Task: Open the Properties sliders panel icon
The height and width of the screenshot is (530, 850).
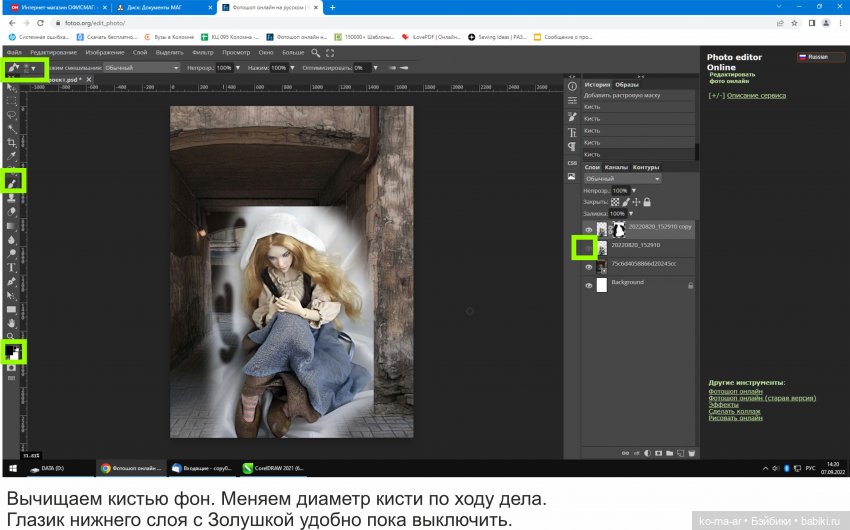Action: (x=572, y=101)
